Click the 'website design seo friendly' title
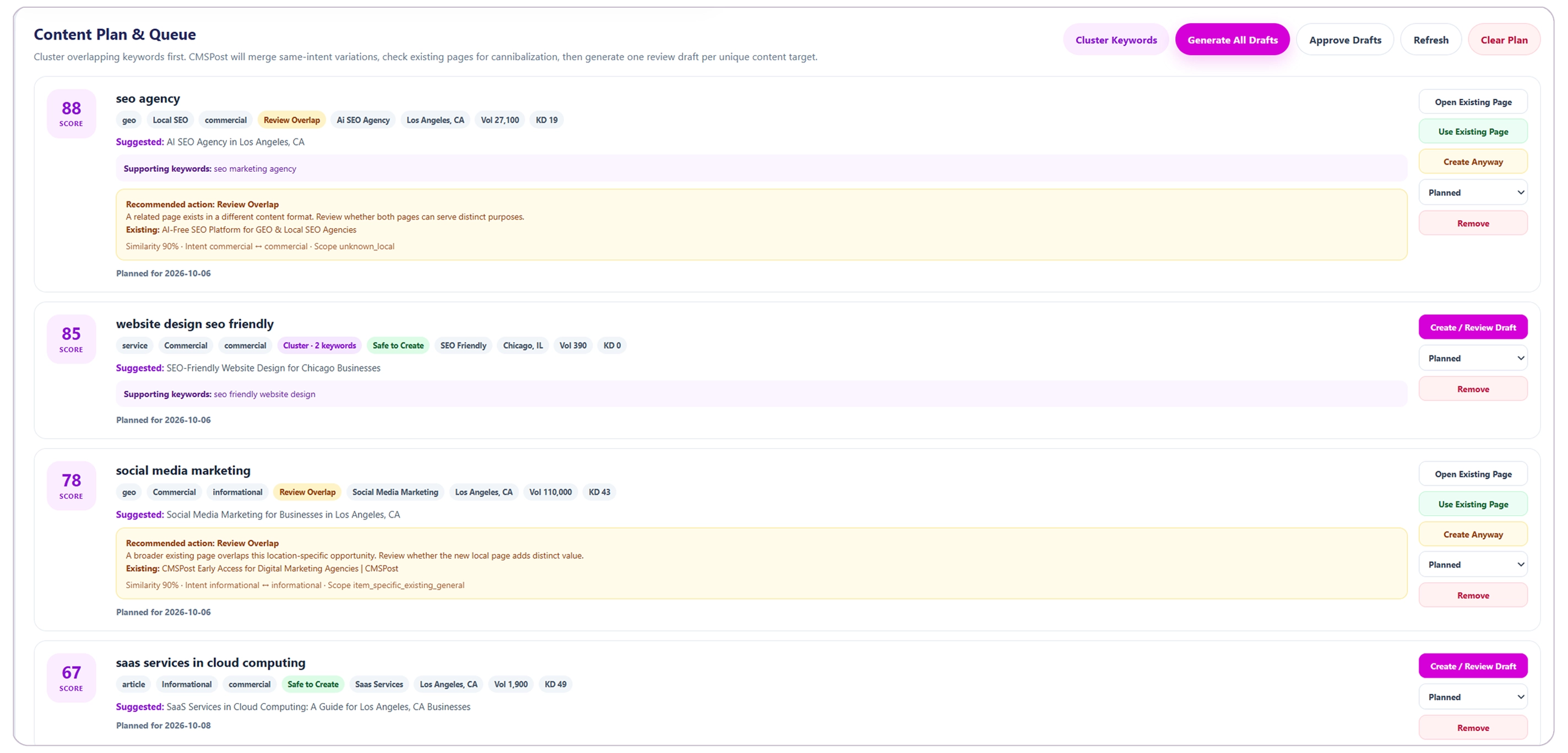Screen dimensions: 1568x753 tap(195, 324)
